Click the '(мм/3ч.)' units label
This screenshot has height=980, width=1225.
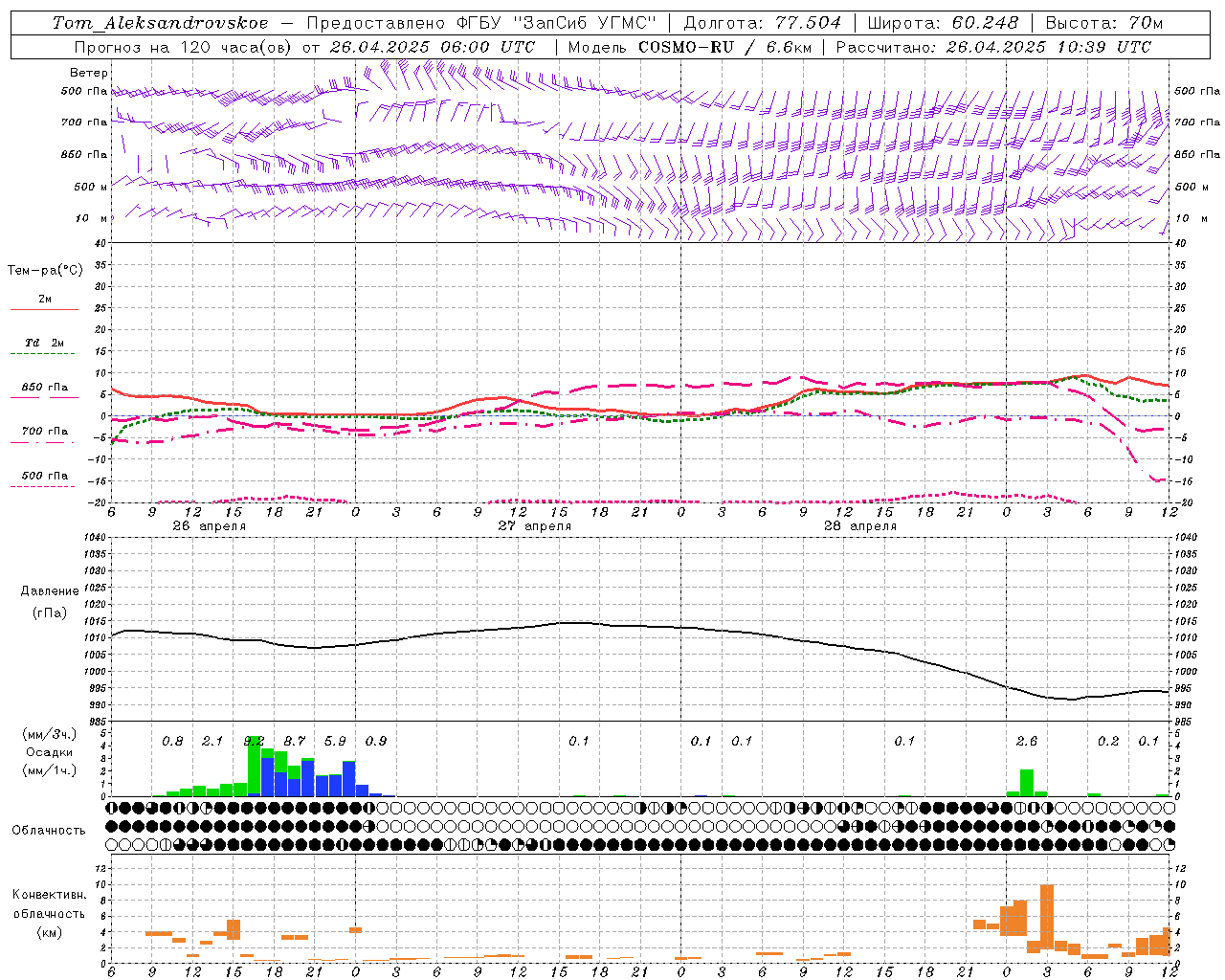pos(48,735)
